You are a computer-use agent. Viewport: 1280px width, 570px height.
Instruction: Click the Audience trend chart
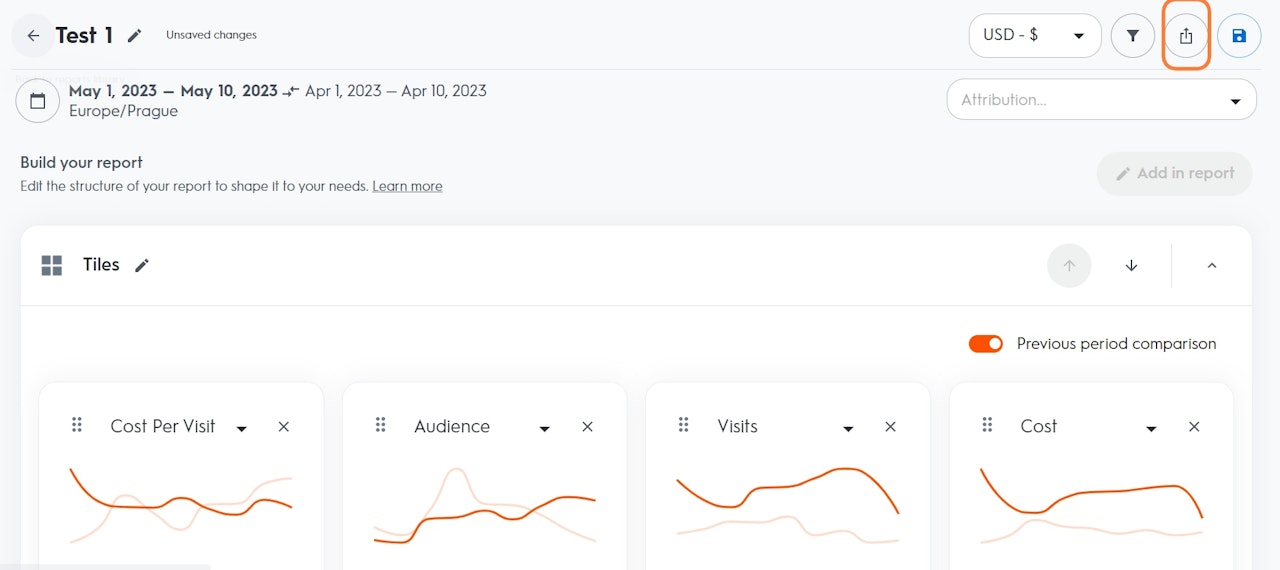(484, 507)
